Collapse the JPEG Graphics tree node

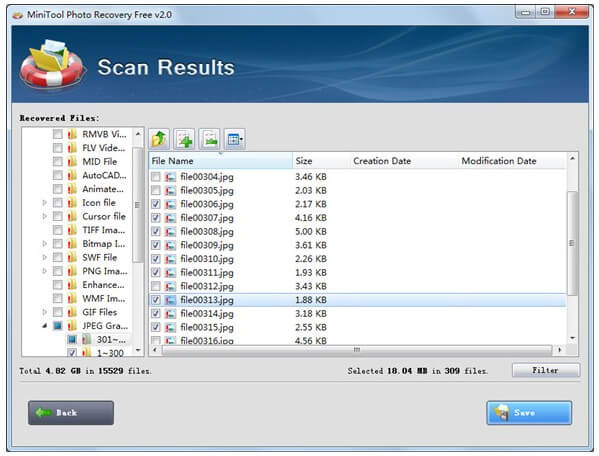(x=45, y=326)
